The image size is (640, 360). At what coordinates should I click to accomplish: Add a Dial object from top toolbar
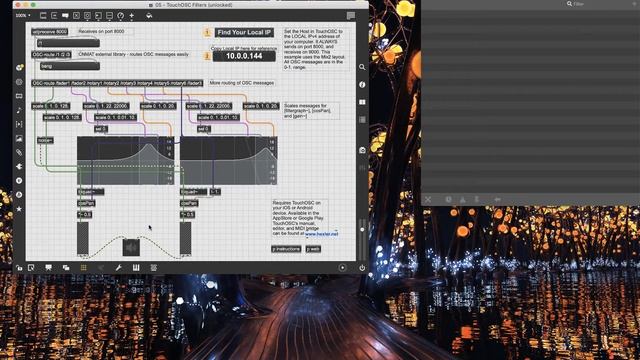point(120,16)
